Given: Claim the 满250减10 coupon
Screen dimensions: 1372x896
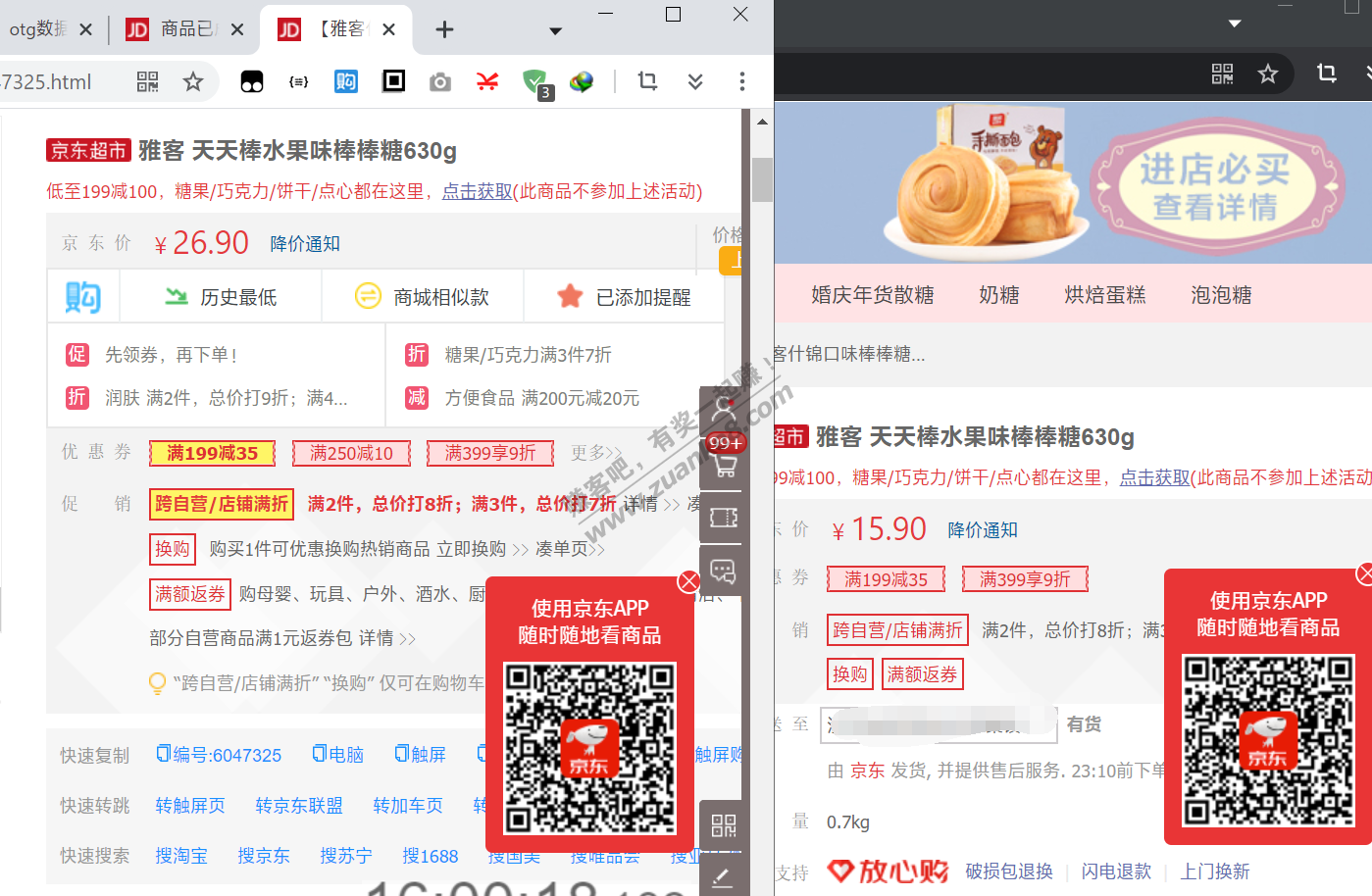Looking at the screenshot, I should coord(351,453).
